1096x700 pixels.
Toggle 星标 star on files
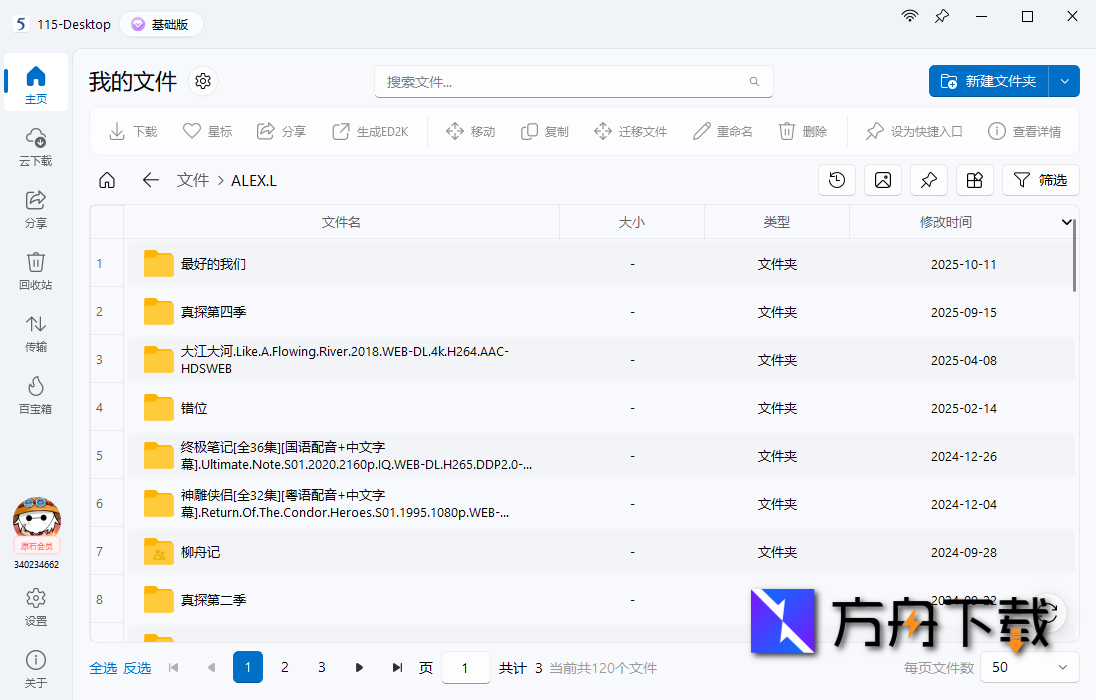click(x=206, y=131)
